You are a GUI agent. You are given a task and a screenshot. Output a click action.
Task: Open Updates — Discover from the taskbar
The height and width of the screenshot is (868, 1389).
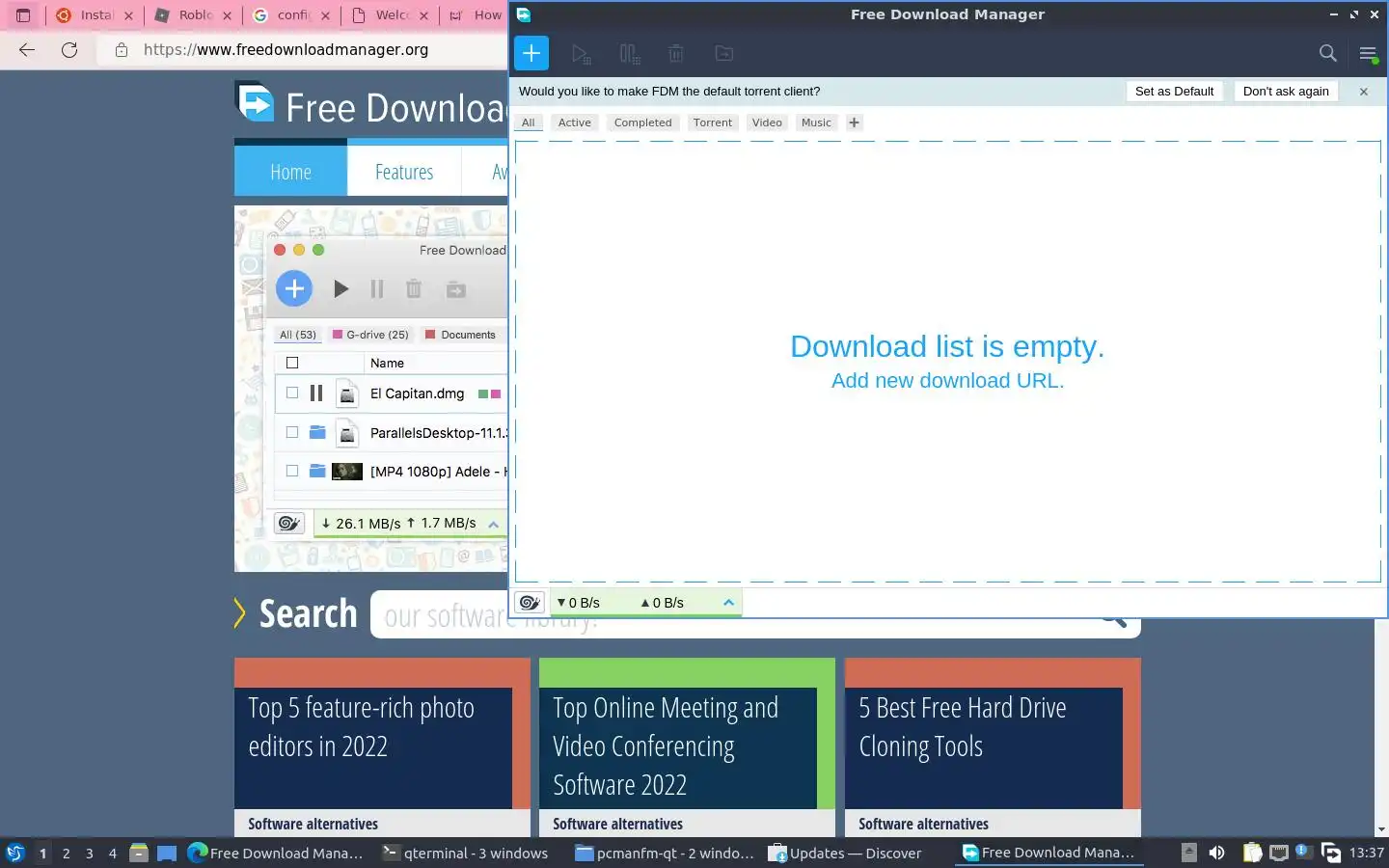click(845, 853)
